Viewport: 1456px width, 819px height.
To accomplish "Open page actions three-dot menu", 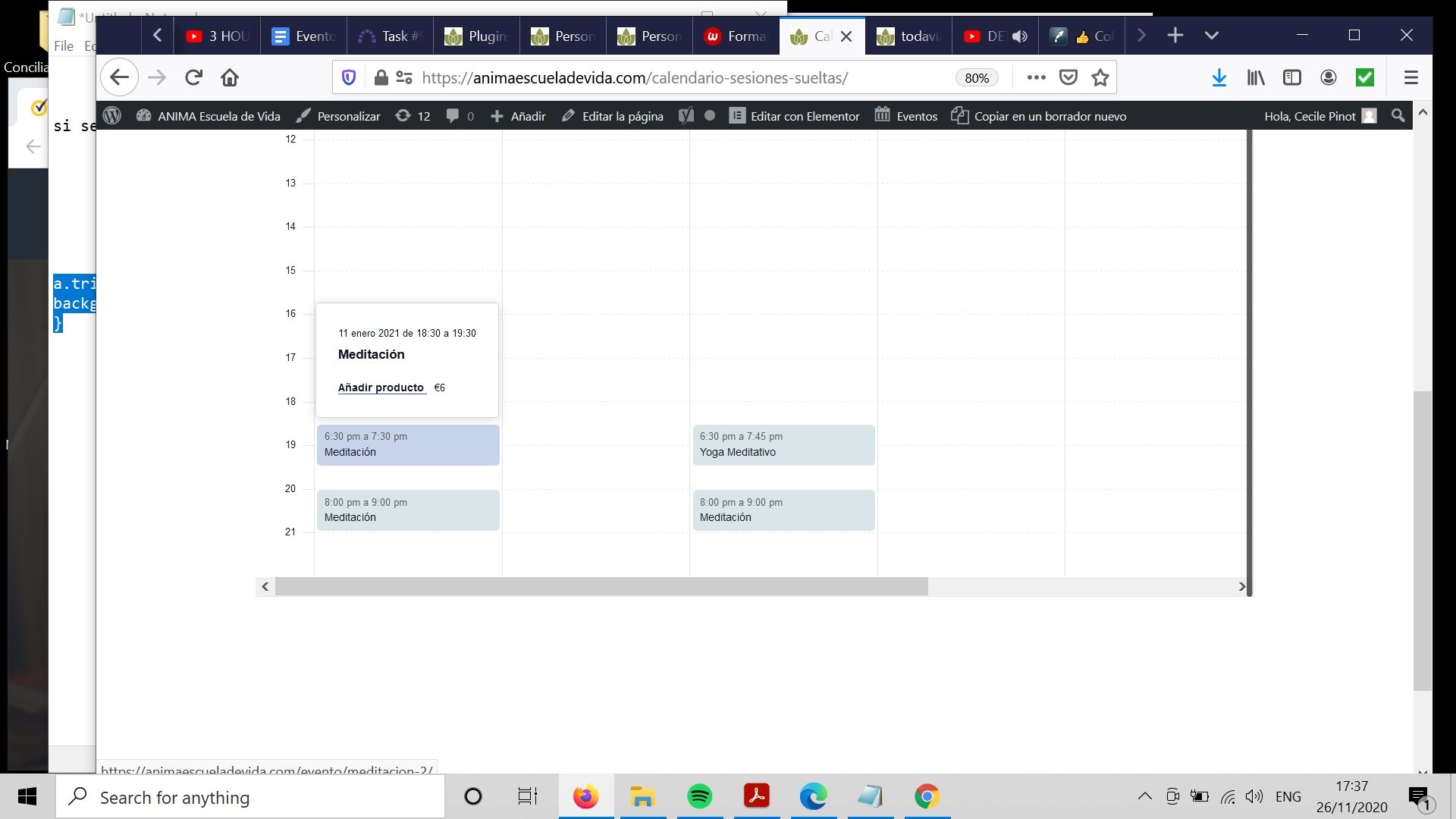I will click(1036, 77).
